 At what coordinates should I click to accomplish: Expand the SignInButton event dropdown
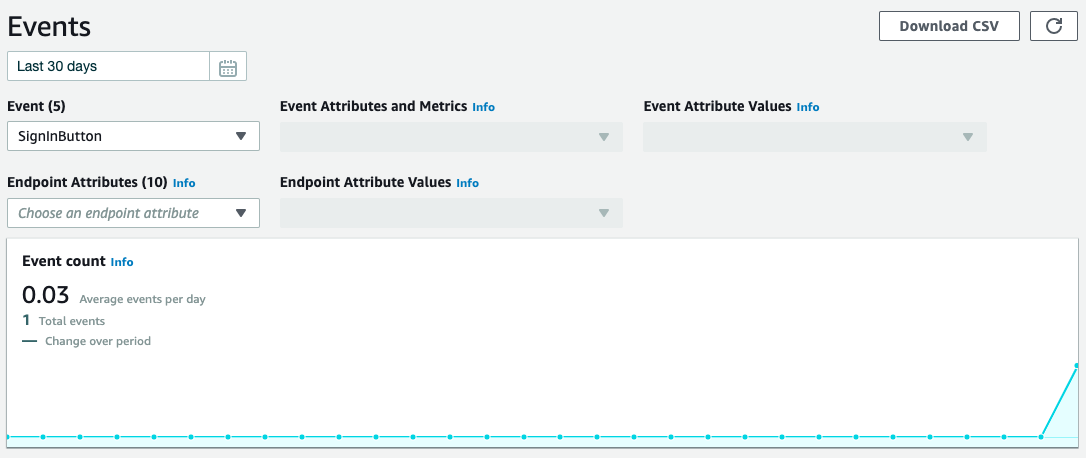point(134,136)
